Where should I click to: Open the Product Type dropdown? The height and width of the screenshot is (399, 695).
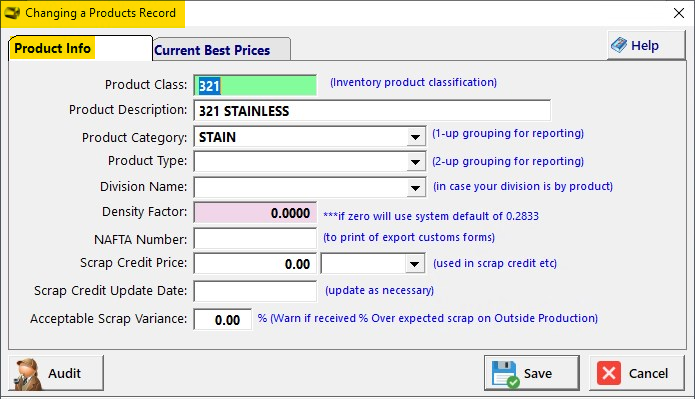tap(415, 162)
